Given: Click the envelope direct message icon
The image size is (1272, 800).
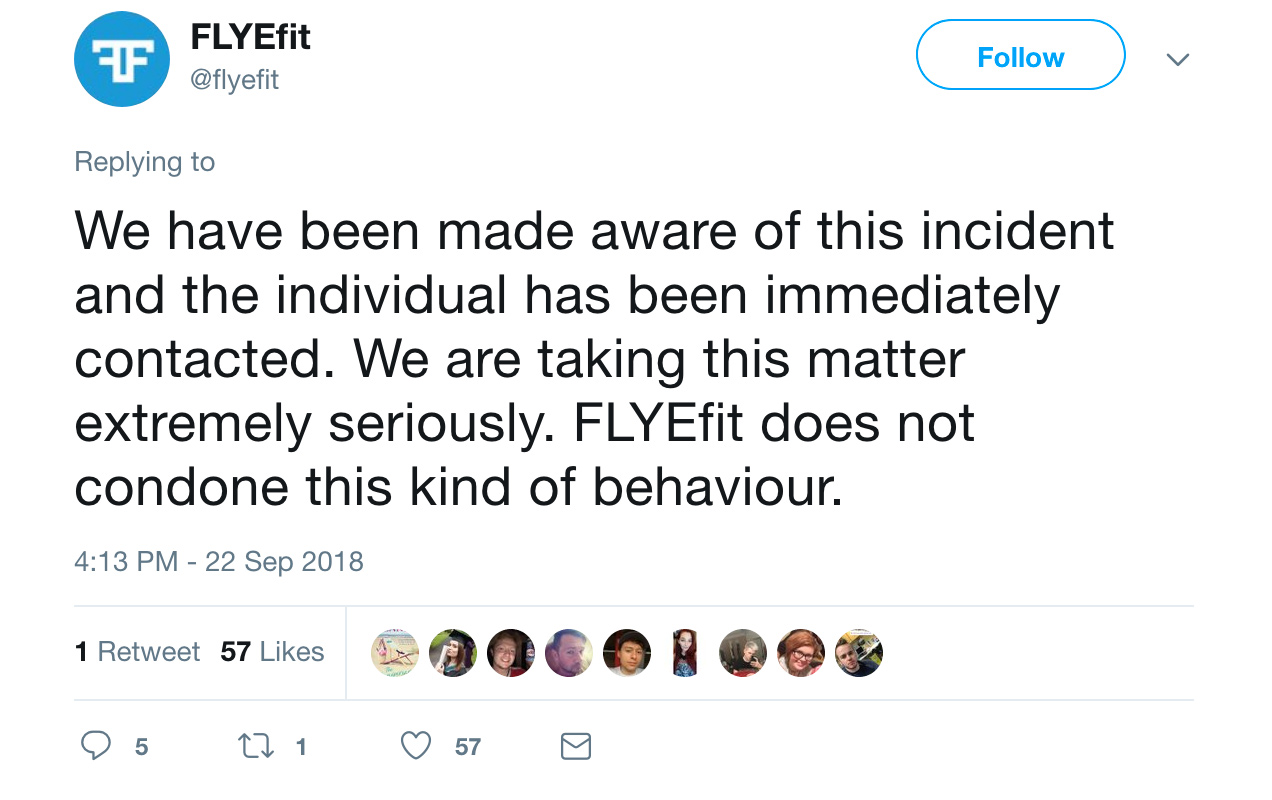Looking at the screenshot, I should click(x=575, y=746).
